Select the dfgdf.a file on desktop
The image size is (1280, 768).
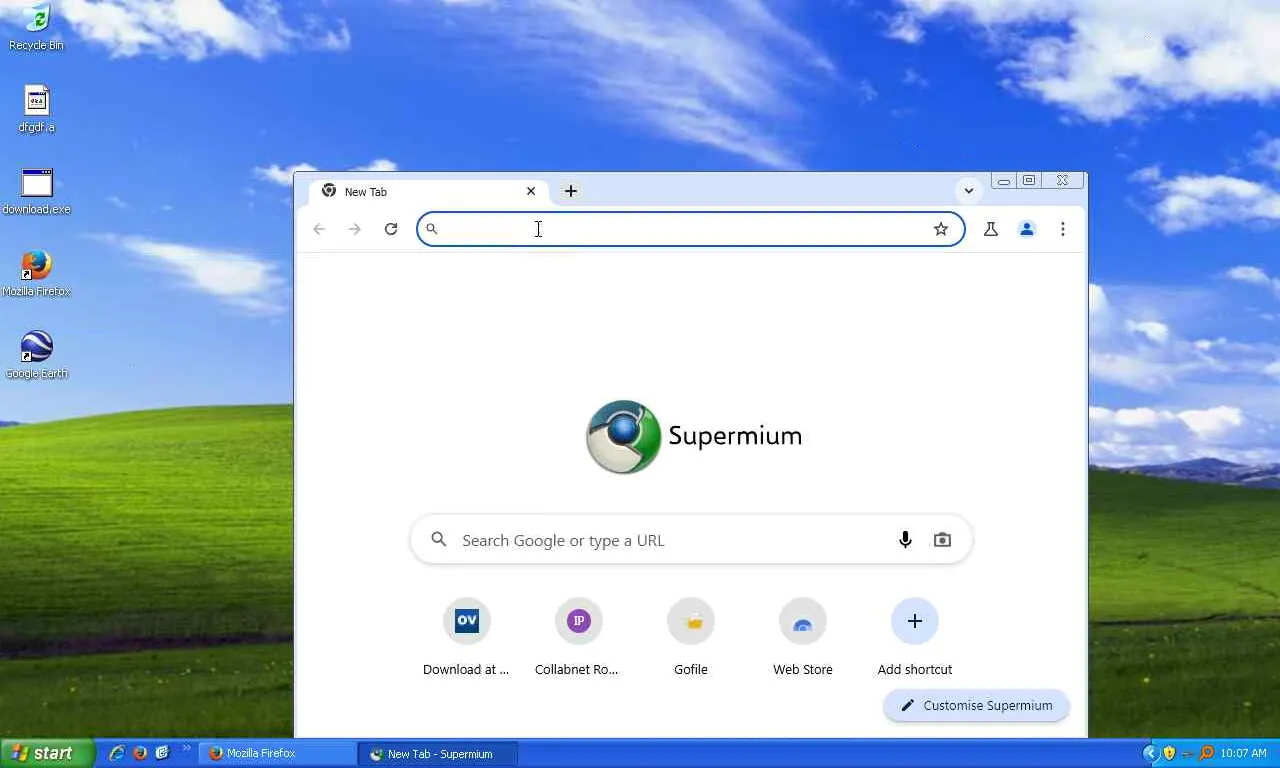pos(36,109)
